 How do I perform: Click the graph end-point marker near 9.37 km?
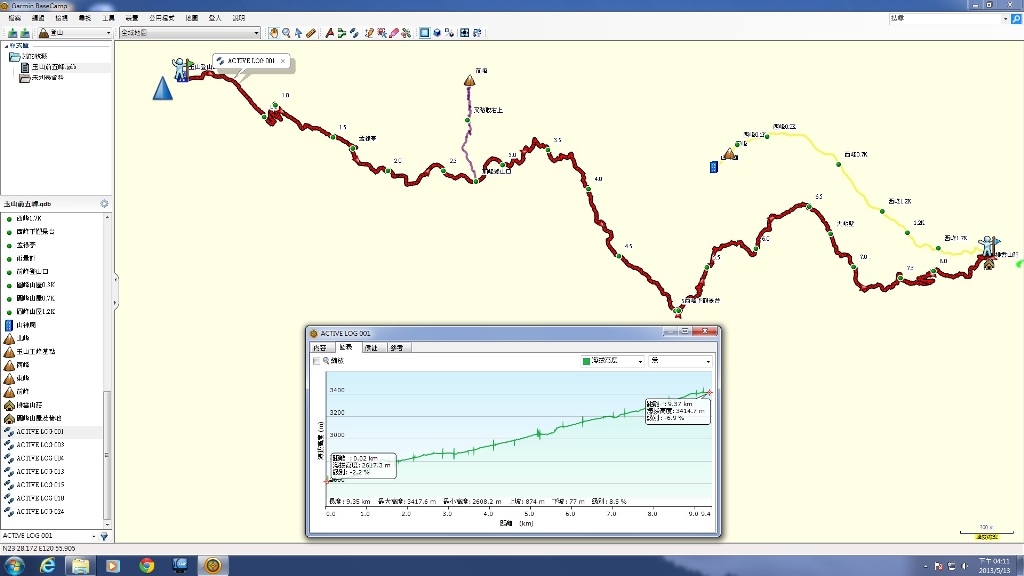coord(709,392)
